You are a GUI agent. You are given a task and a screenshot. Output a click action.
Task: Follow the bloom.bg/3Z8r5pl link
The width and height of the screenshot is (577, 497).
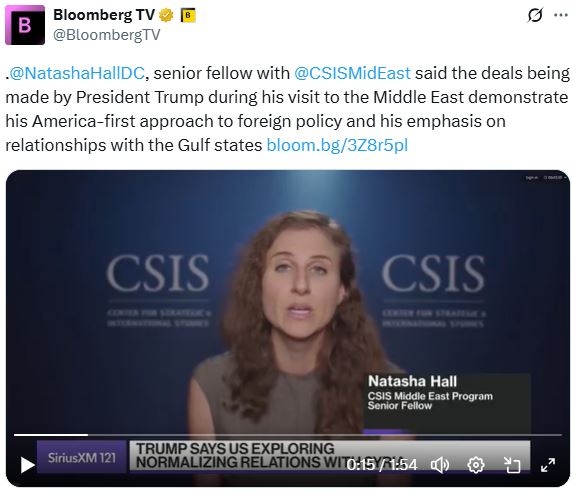[337, 145]
